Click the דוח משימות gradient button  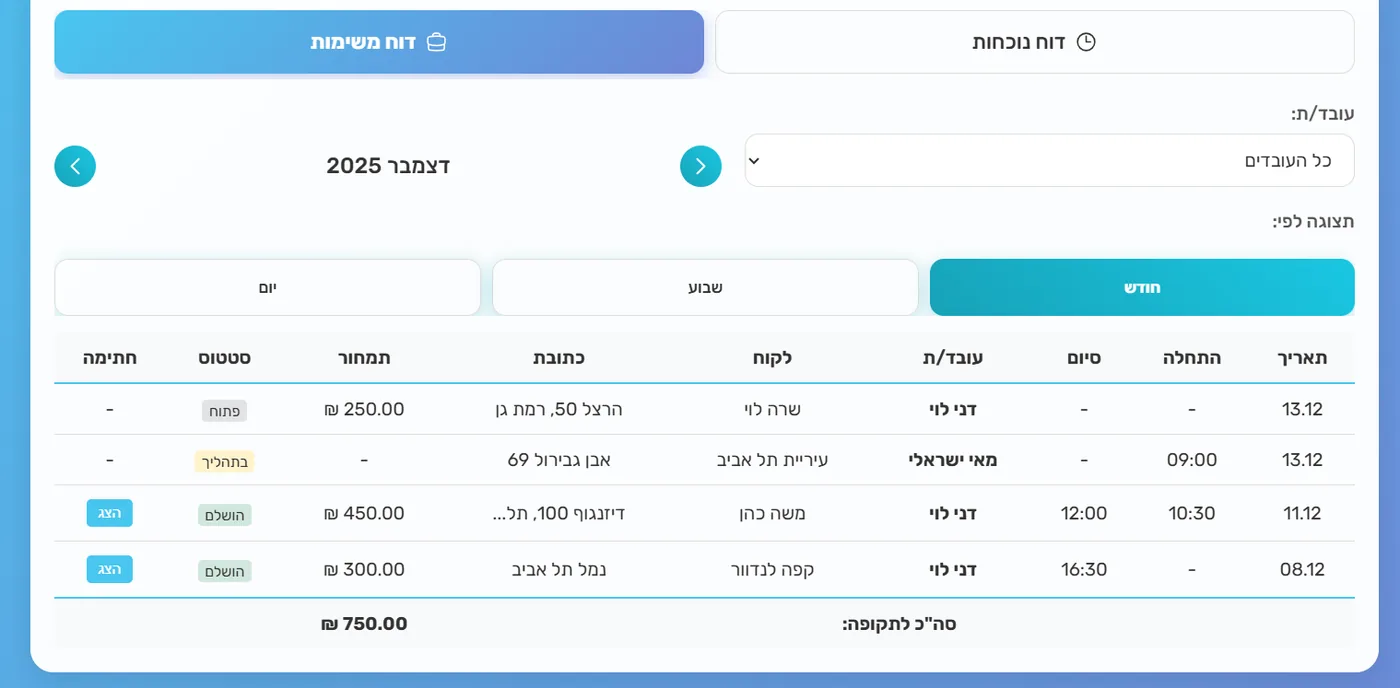click(x=380, y=42)
